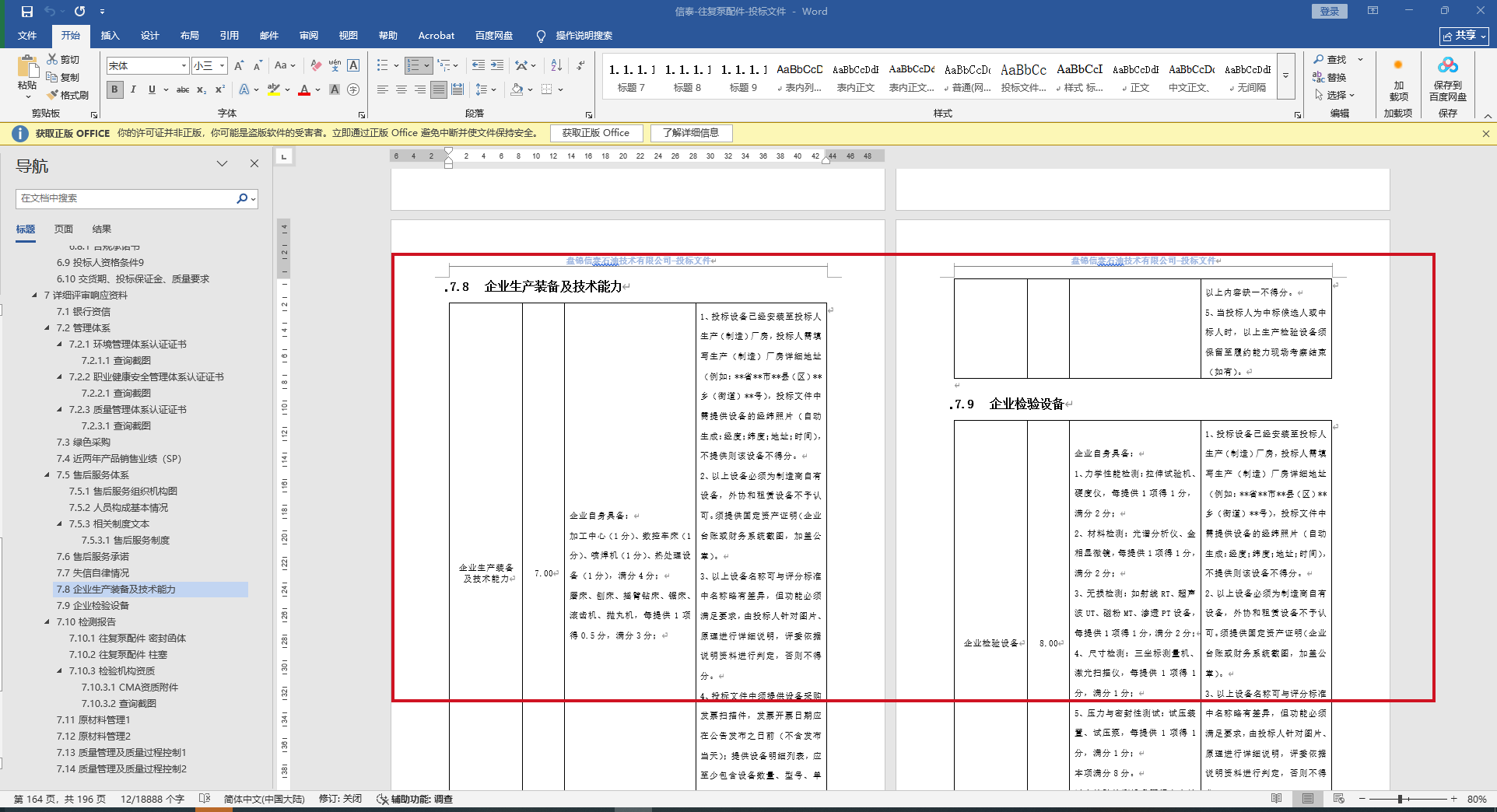
Task: Copy selection using 复制
Action: click(63, 77)
